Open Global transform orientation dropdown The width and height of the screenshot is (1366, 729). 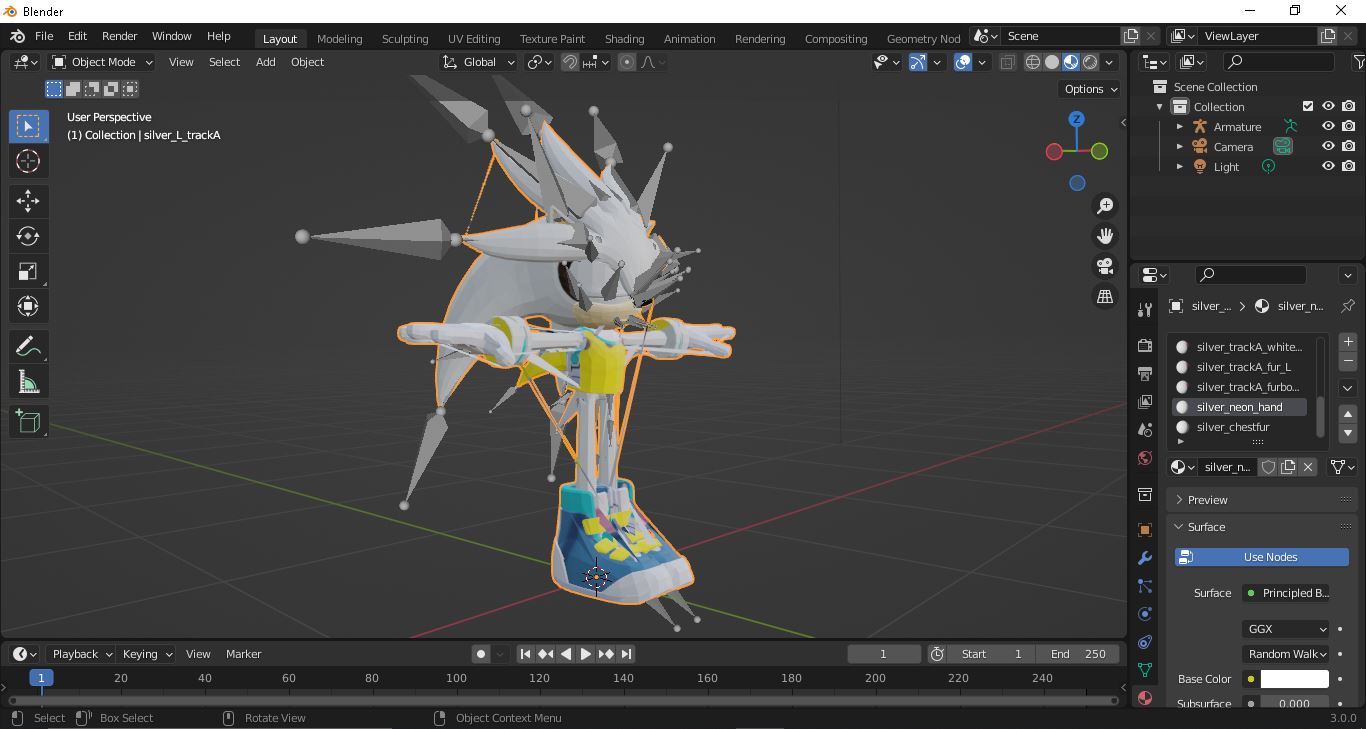coord(479,62)
